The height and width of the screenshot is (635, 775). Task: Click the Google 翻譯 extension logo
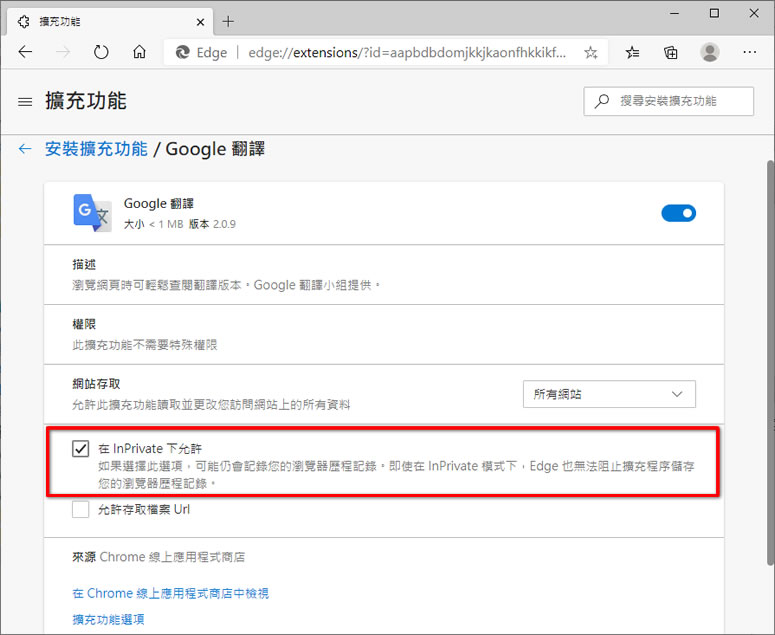pos(92,213)
